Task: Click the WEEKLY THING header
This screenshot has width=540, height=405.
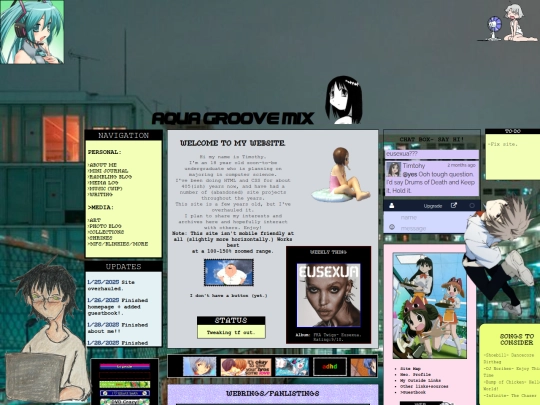Action: point(328,252)
